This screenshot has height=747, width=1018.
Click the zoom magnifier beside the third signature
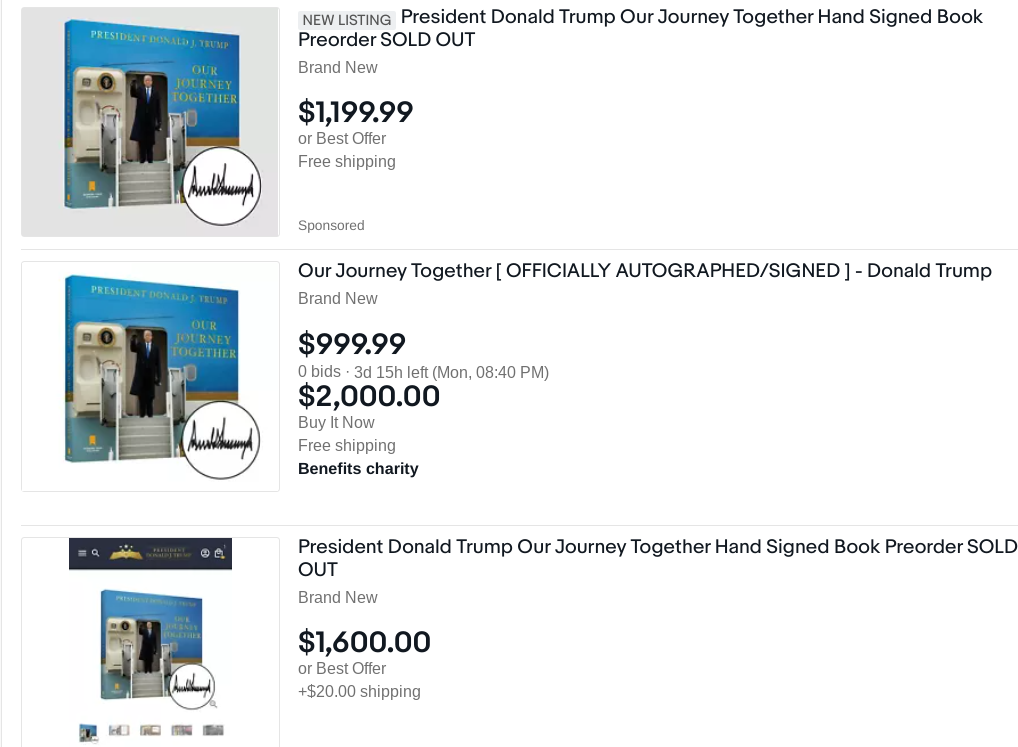213,704
